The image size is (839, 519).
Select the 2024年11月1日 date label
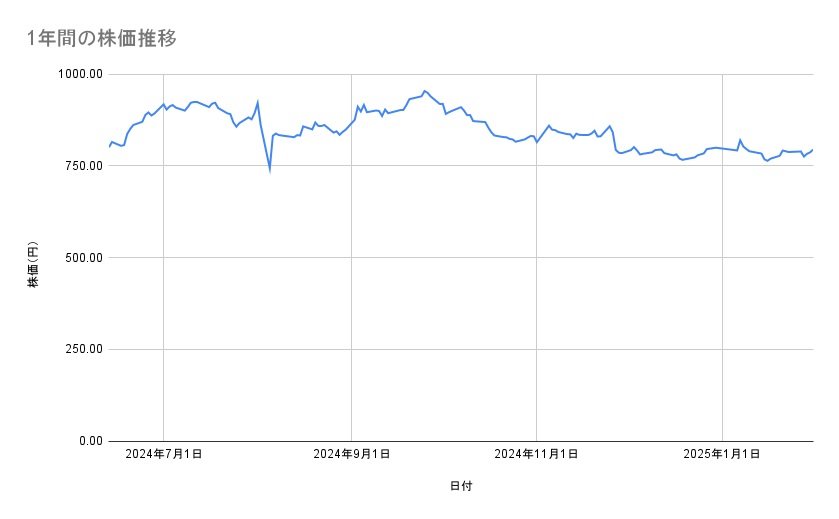(536, 454)
